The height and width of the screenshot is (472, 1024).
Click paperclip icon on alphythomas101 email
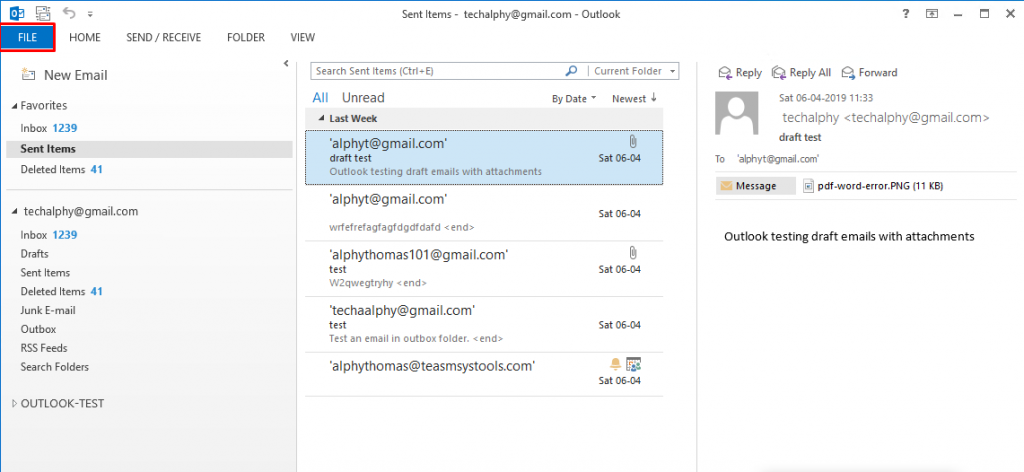coord(632,253)
